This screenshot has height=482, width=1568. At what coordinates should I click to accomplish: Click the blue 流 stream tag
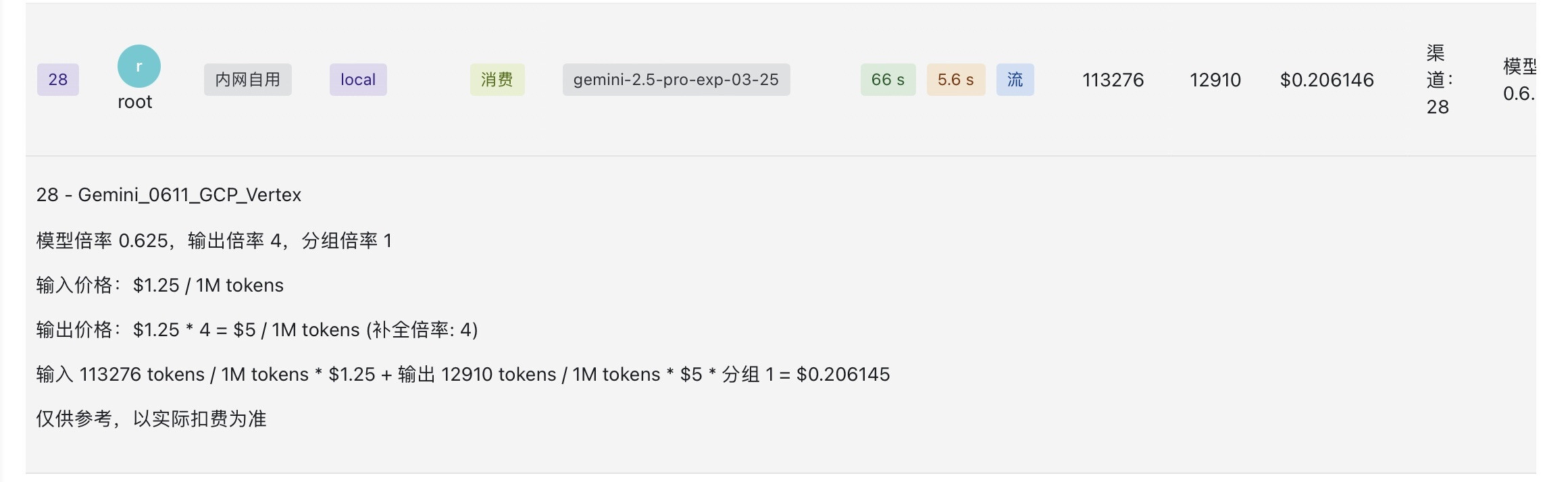tap(1015, 80)
